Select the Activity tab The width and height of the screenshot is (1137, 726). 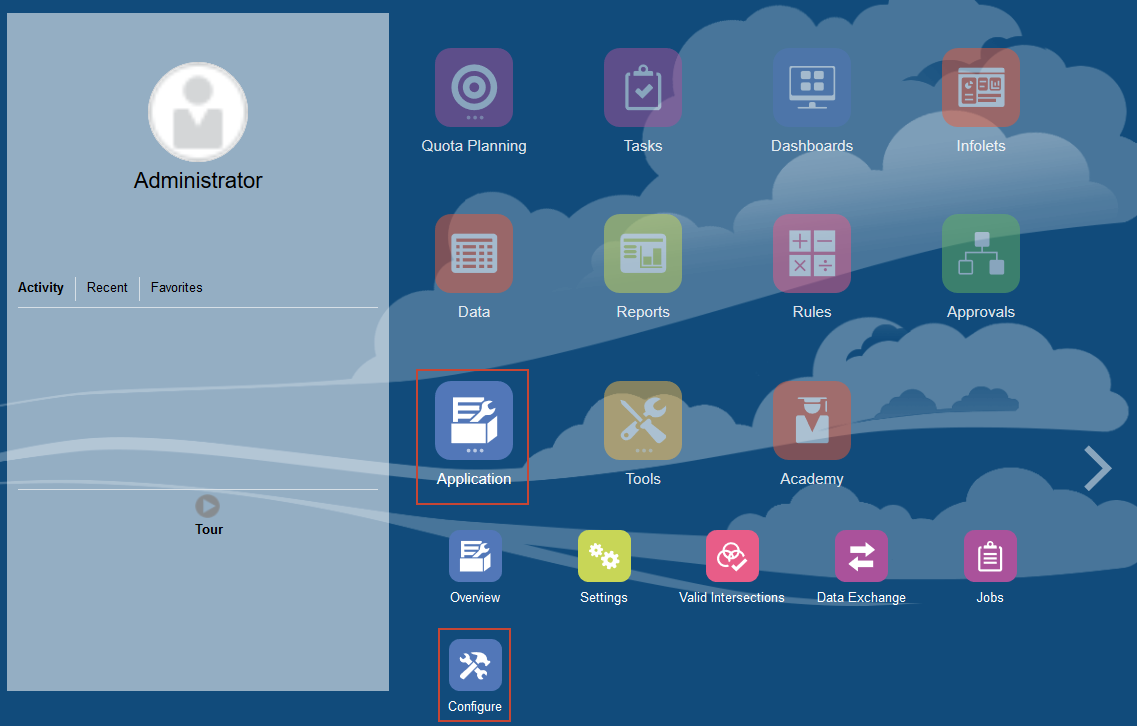41,287
